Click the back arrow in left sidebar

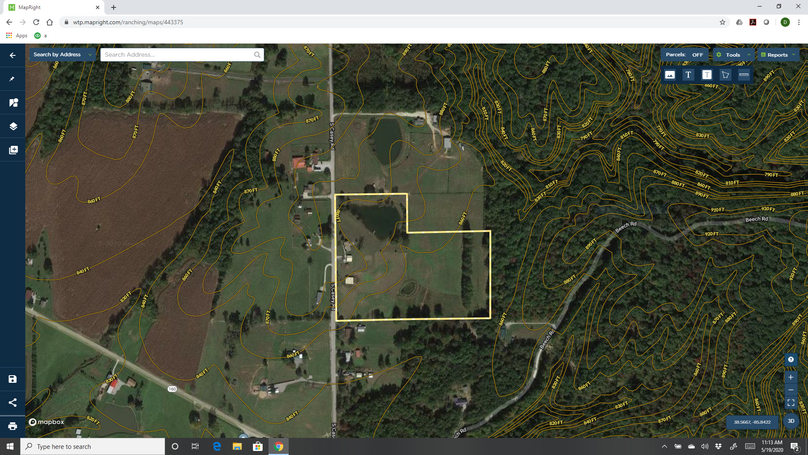13,55
